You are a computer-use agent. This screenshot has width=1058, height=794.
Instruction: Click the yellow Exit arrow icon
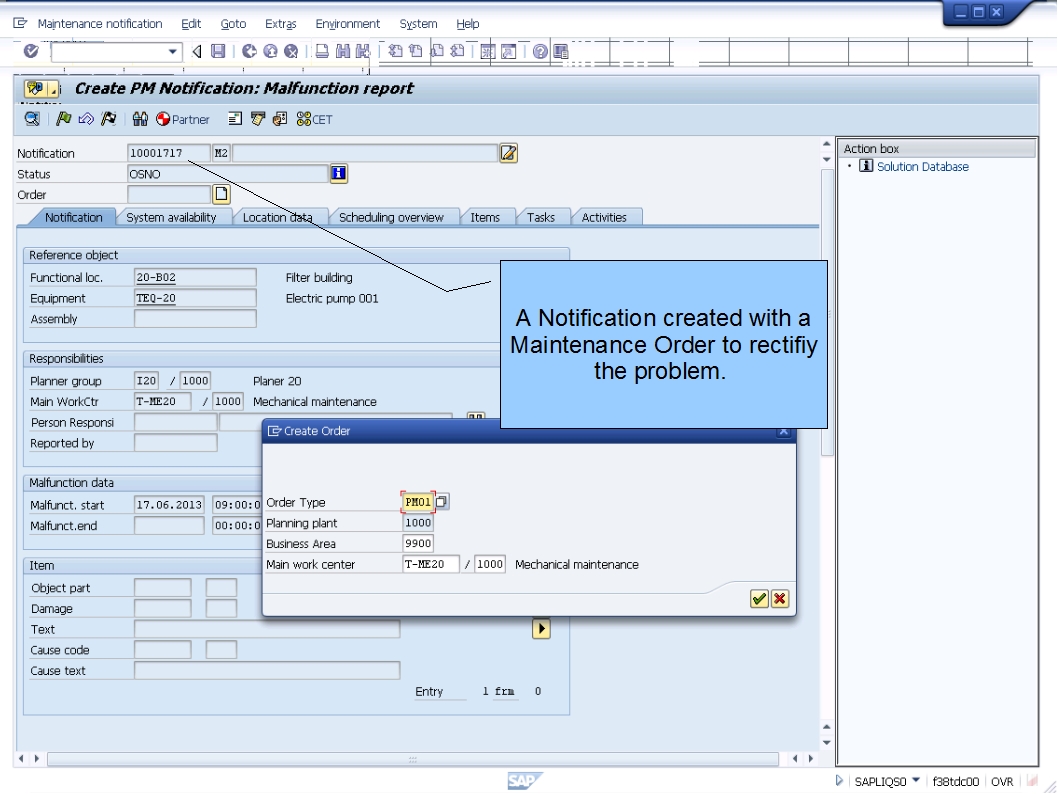271,51
